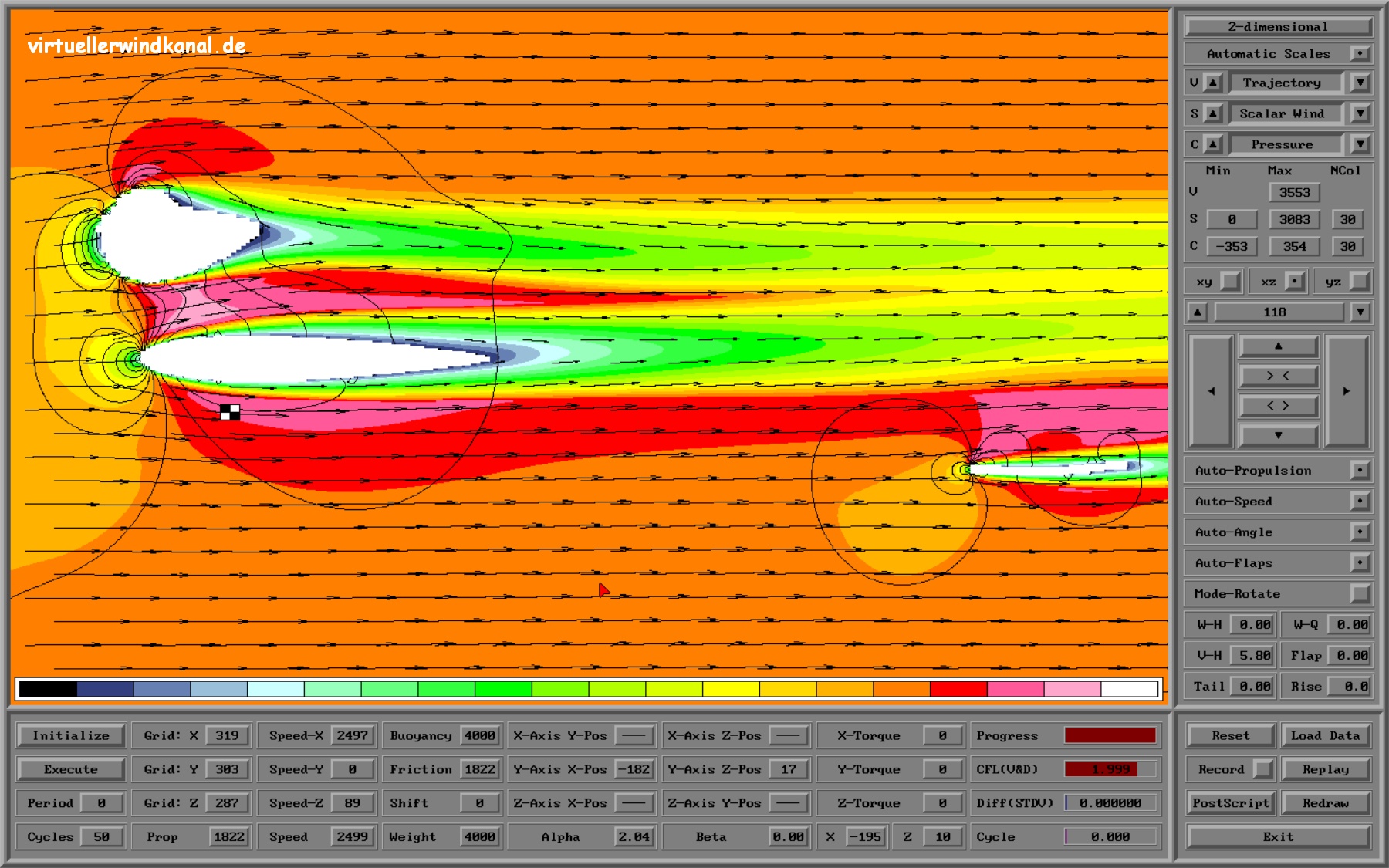Click the Initialize button

[71, 735]
